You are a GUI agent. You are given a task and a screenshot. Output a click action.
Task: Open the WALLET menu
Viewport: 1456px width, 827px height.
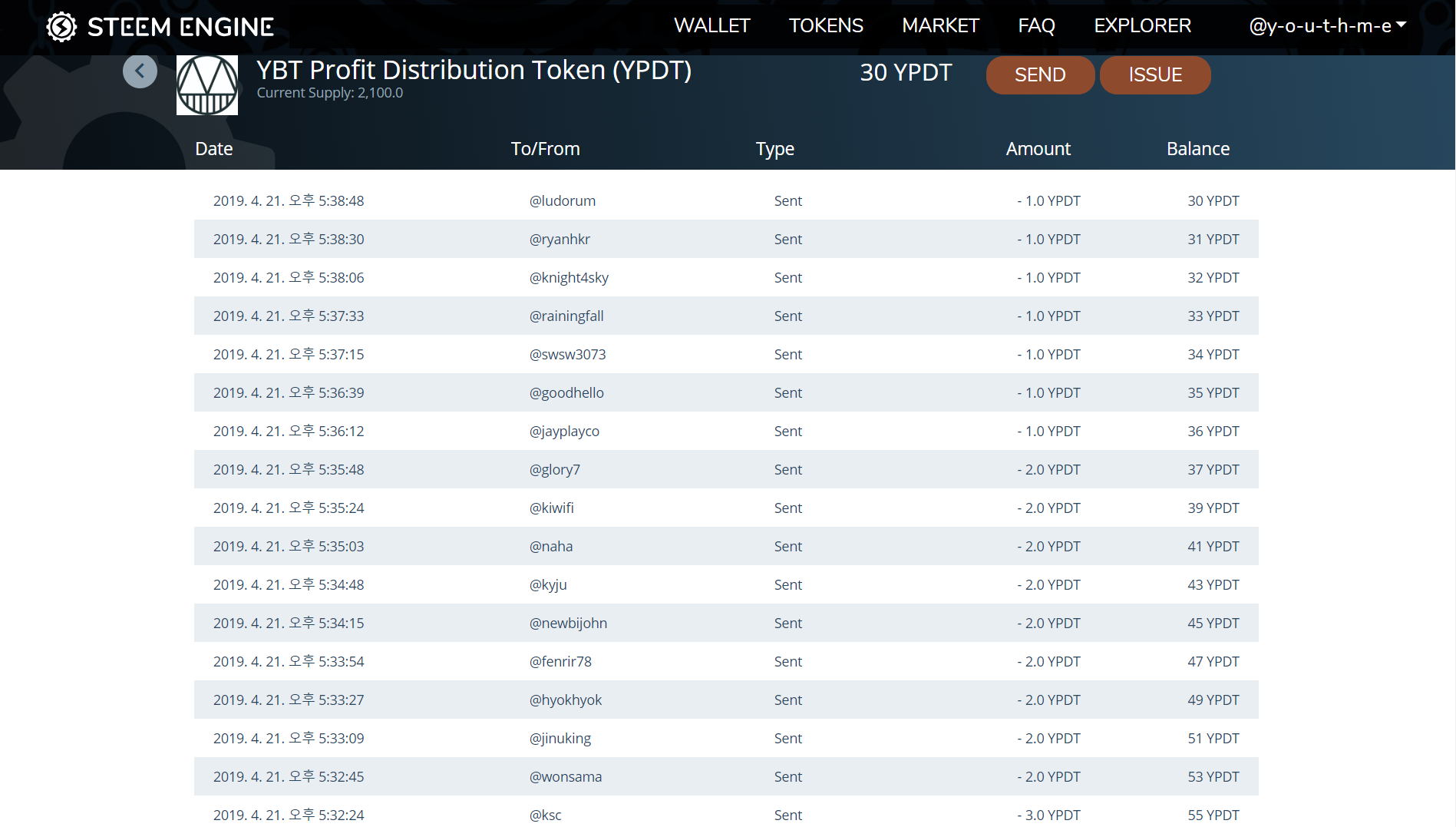711,25
